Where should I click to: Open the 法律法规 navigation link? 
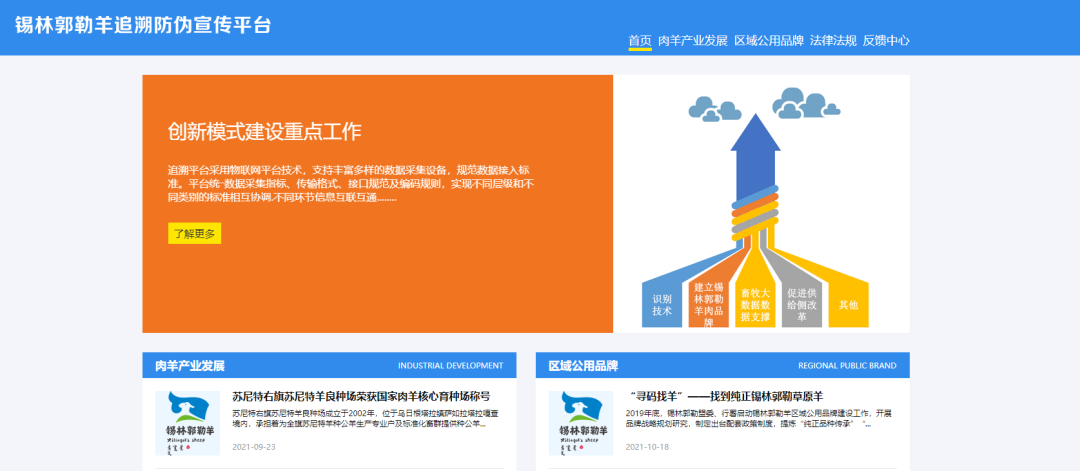833,41
